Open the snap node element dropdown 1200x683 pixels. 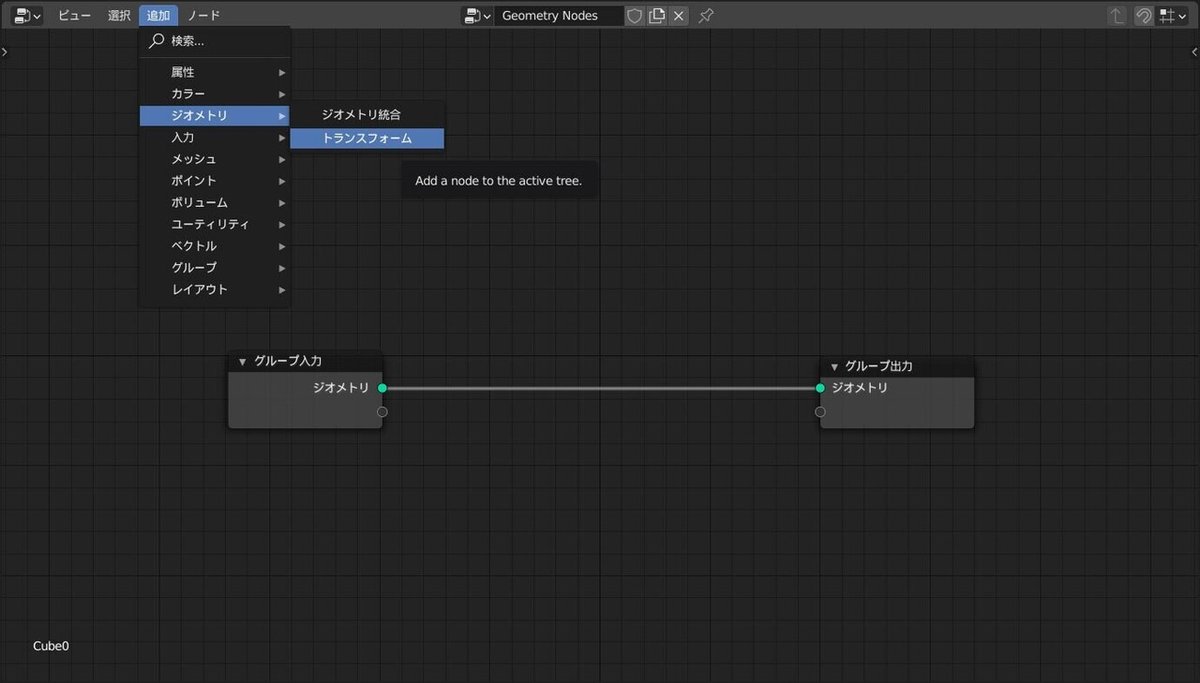coord(1172,16)
